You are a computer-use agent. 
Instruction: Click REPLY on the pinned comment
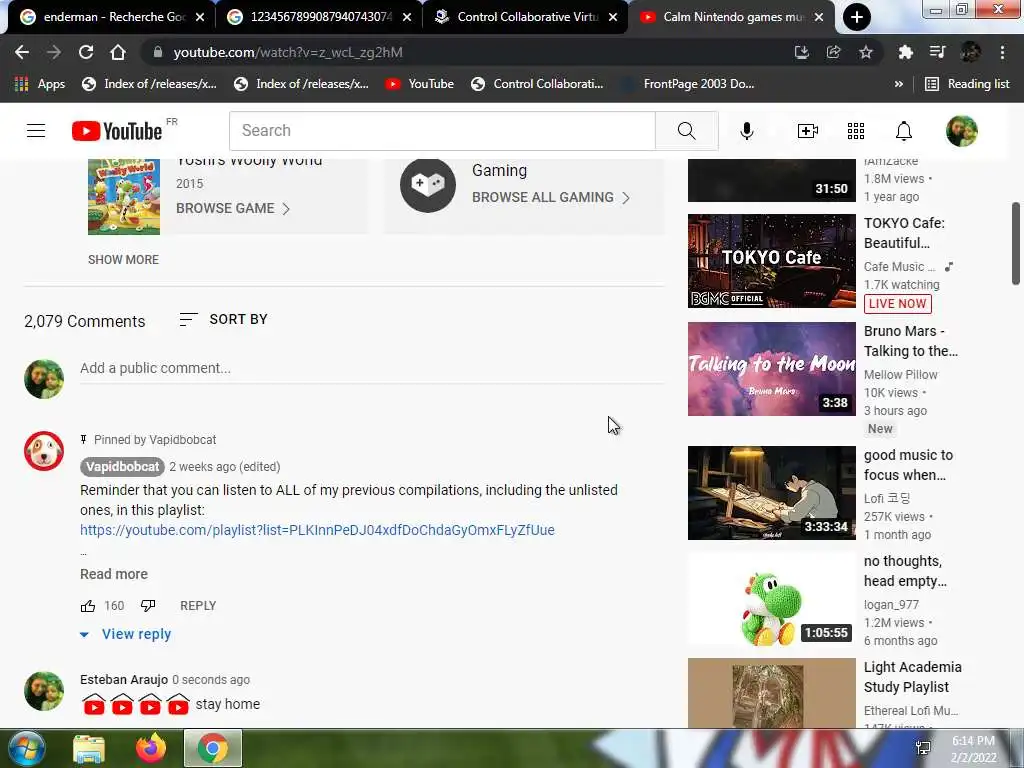coord(198,606)
